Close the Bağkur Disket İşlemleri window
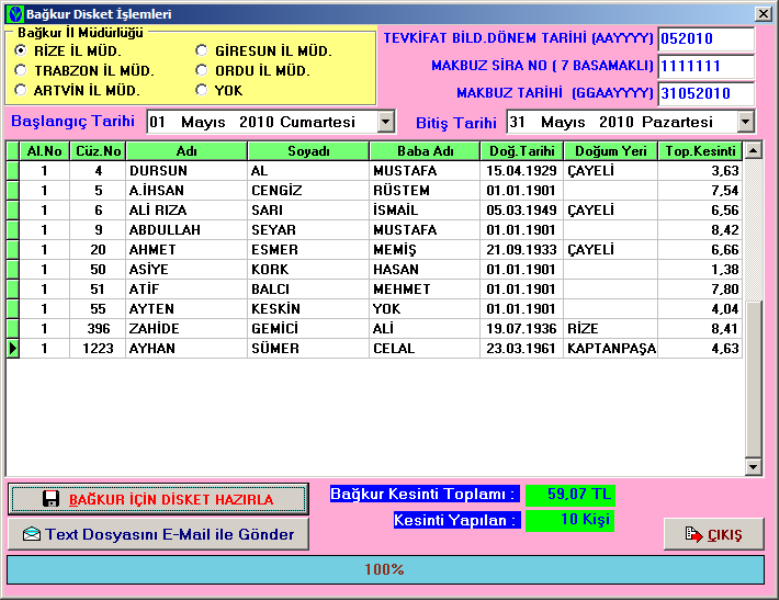Viewport: 779px width, 600px height. (763, 14)
